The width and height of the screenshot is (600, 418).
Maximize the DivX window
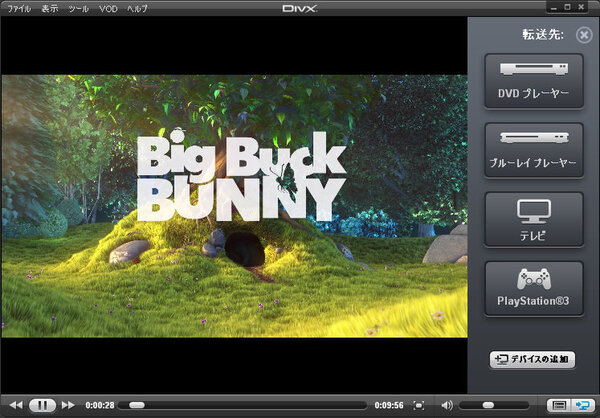point(568,7)
